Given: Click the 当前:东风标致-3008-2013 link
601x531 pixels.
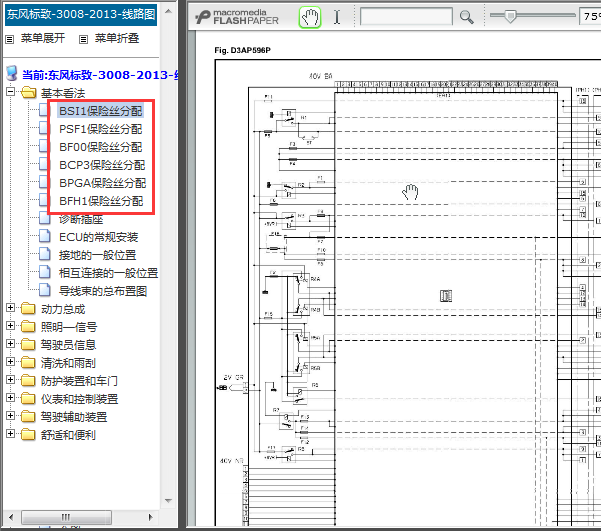Looking at the screenshot, I should point(100,75).
